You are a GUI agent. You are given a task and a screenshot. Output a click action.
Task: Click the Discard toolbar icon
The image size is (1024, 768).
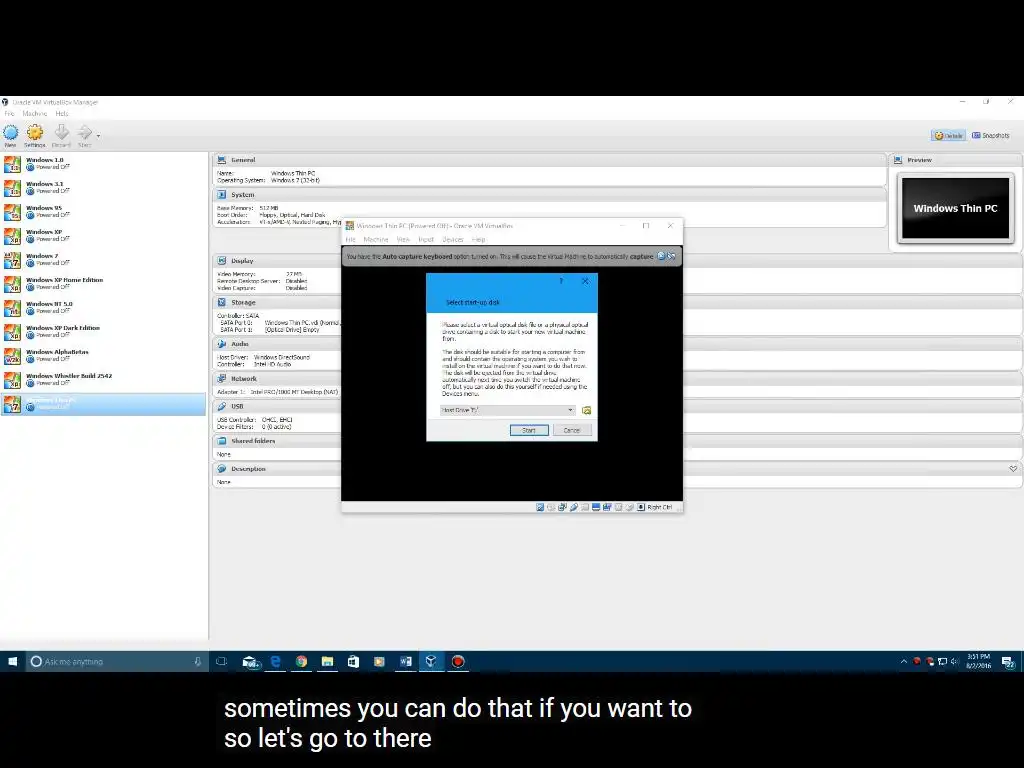click(61, 135)
